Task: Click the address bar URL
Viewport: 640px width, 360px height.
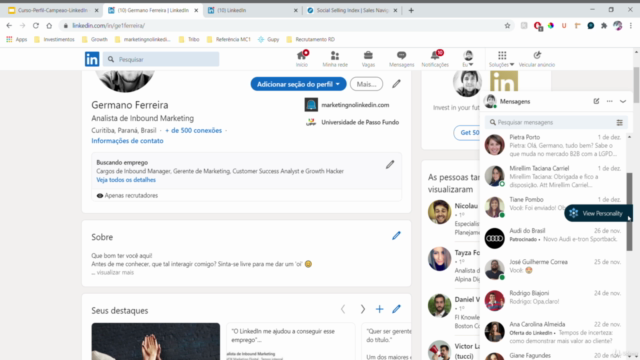Action: [109, 25]
